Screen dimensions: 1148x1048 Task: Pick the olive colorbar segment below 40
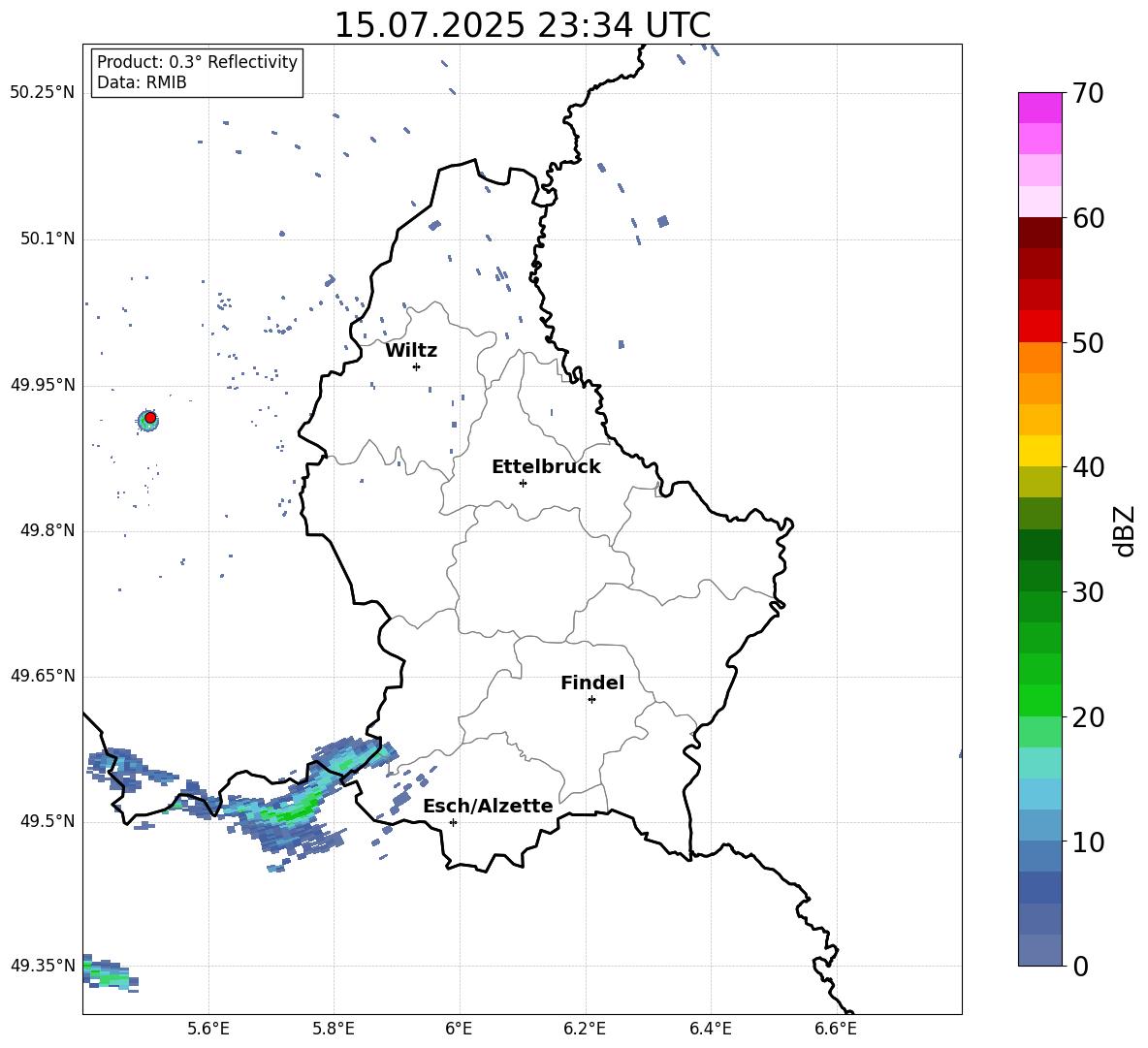[x=1040, y=482]
